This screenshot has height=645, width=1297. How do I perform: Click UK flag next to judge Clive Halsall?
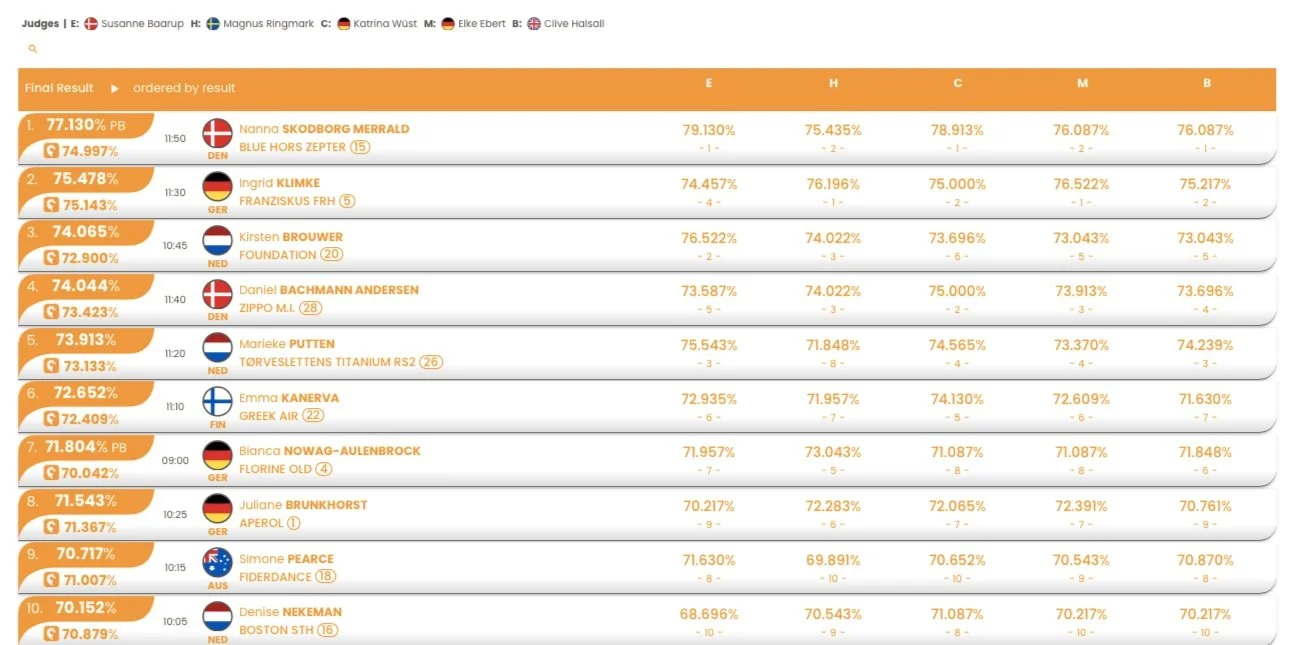534,23
